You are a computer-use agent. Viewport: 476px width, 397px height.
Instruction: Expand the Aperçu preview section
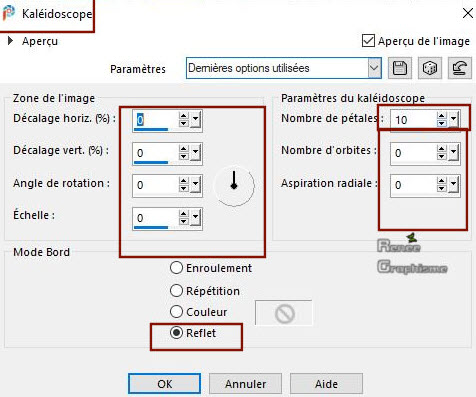tap(10, 41)
